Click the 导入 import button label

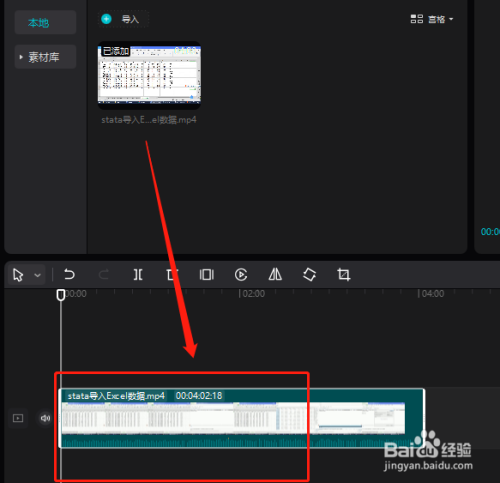[x=130, y=19]
